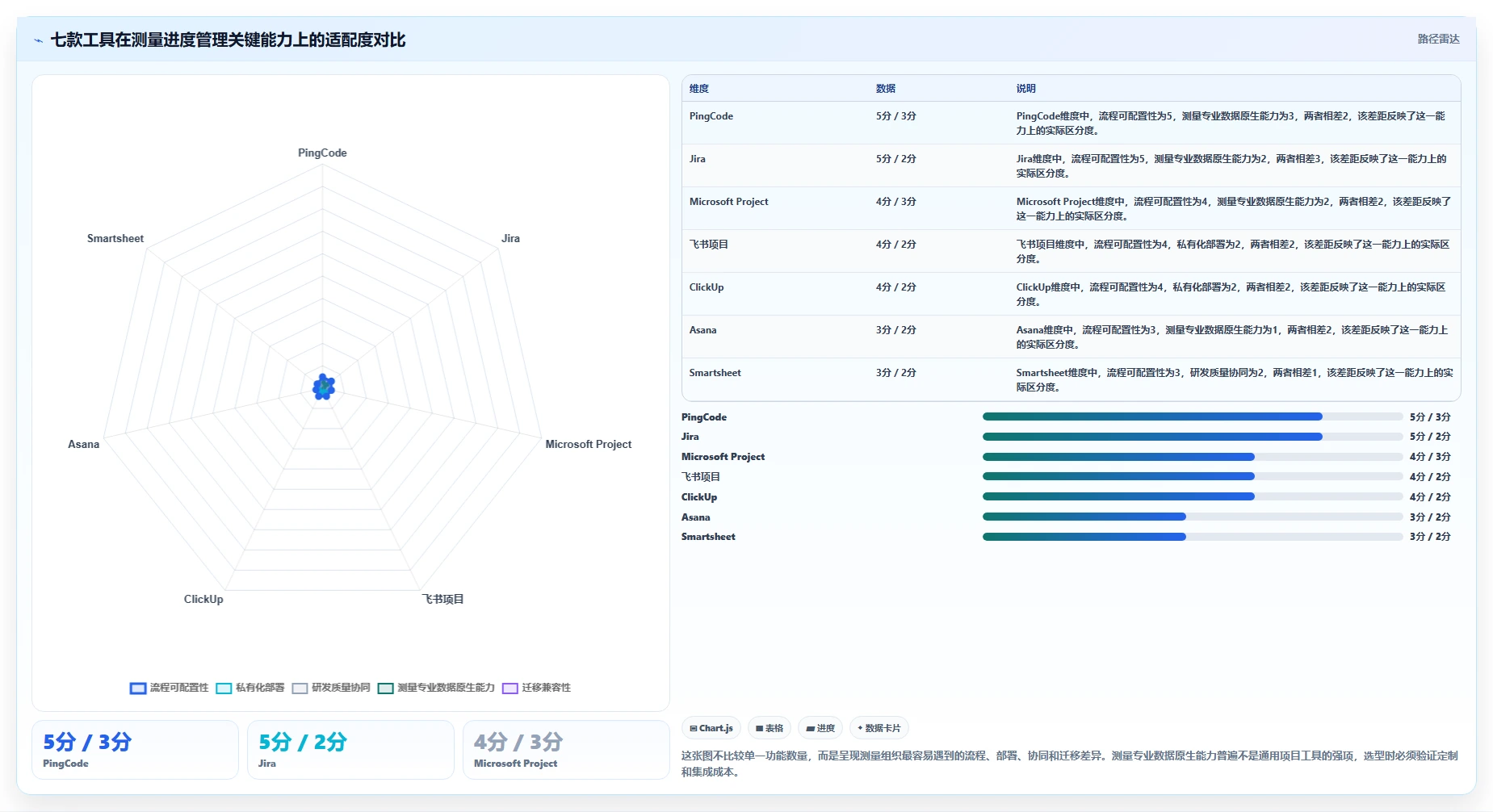Click the Microsoft Project axis label on radar
This screenshot has height=812, width=1493.
pos(589,444)
